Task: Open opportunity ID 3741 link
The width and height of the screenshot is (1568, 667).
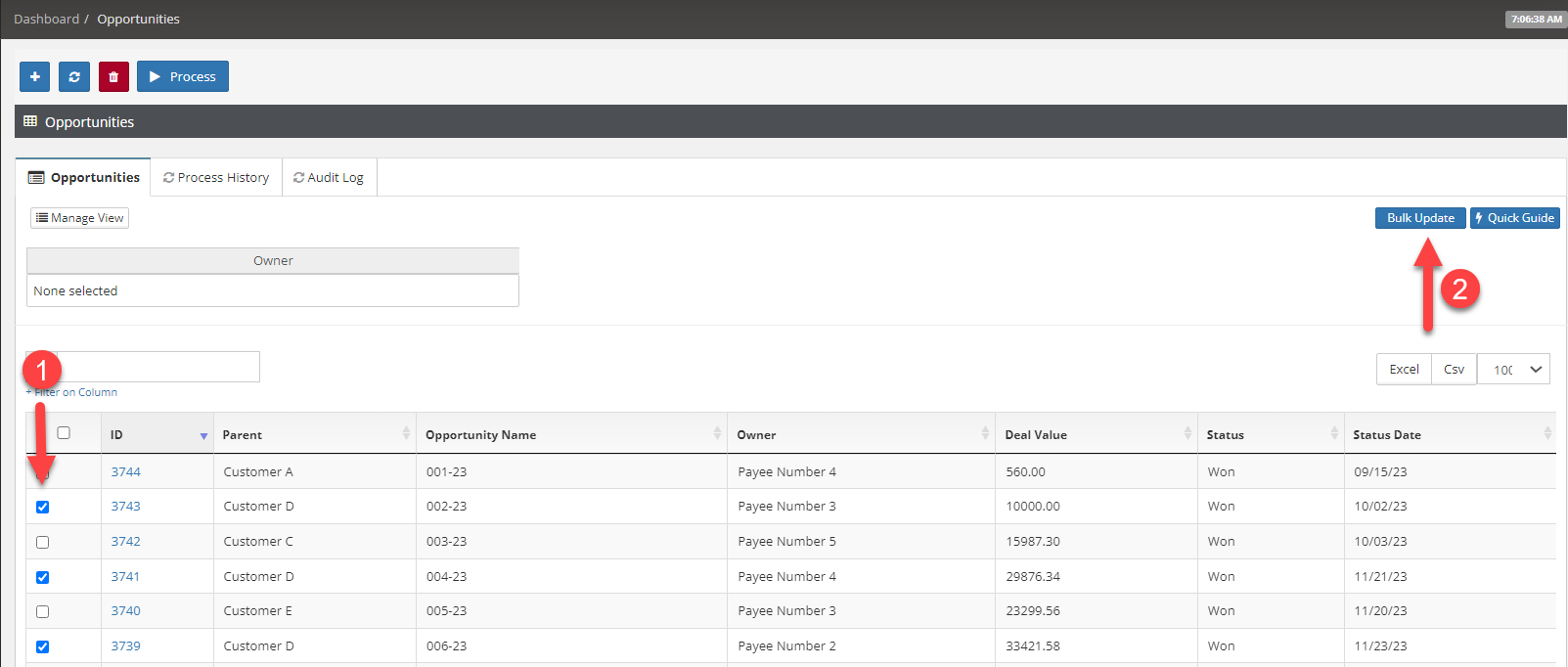Action: (125, 576)
